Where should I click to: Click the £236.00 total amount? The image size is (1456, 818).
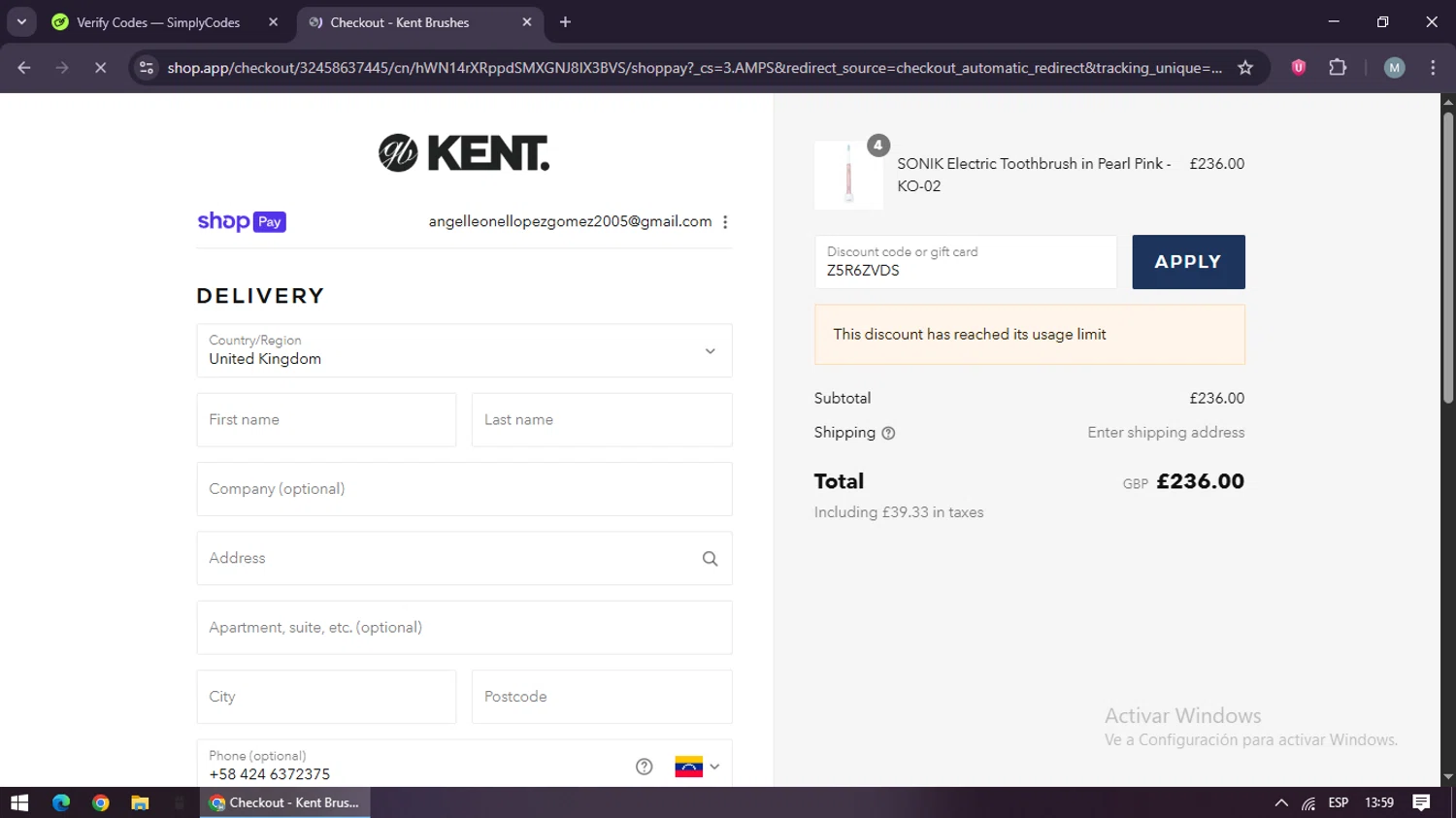(1200, 481)
